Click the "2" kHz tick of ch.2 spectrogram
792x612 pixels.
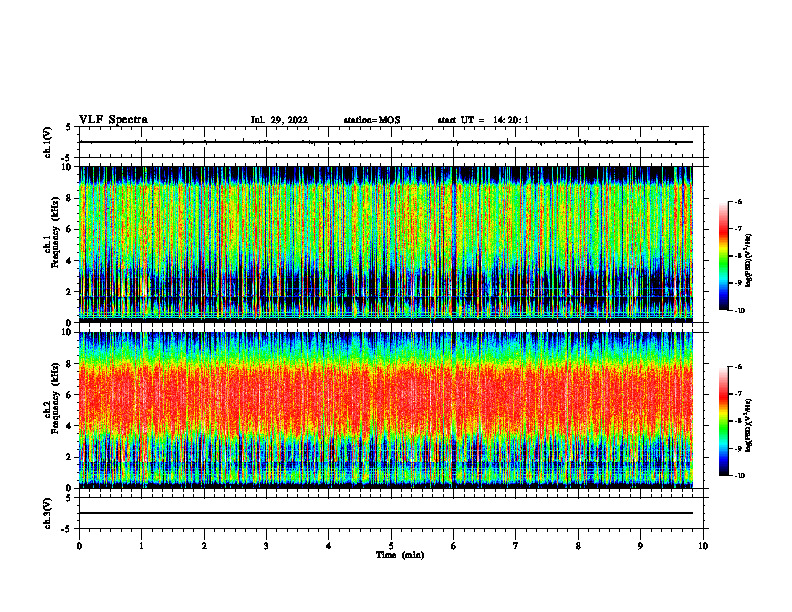point(69,457)
